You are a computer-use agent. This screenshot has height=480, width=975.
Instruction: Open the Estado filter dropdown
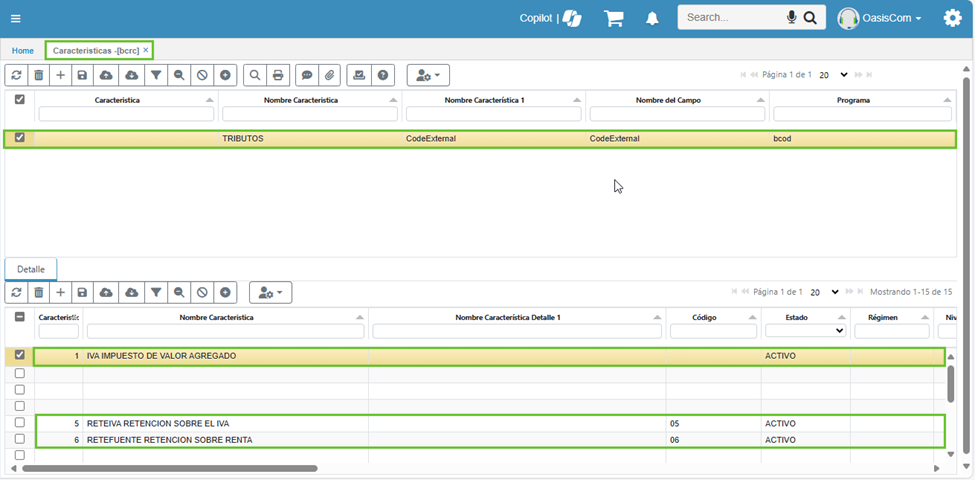pos(805,331)
